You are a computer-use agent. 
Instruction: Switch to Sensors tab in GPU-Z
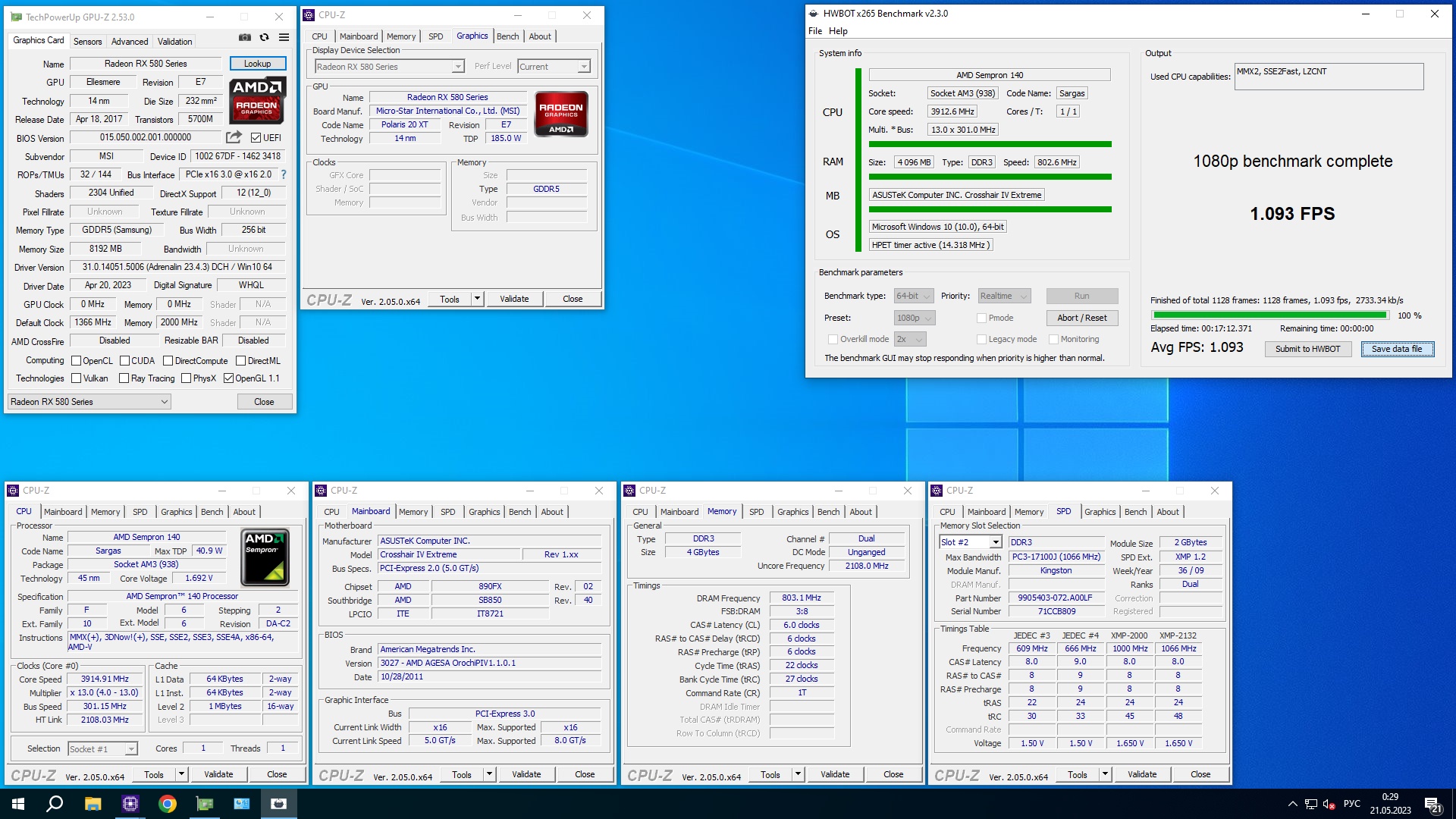[x=87, y=42]
